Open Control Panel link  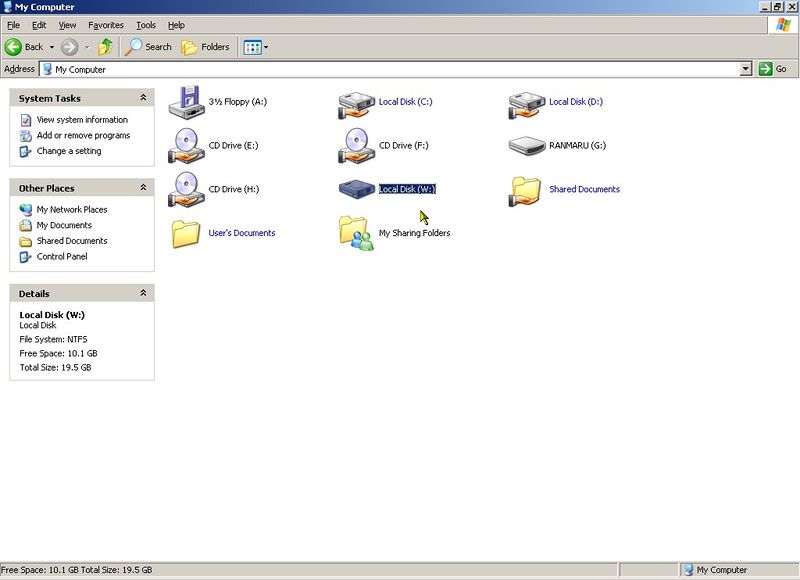pos(62,257)
